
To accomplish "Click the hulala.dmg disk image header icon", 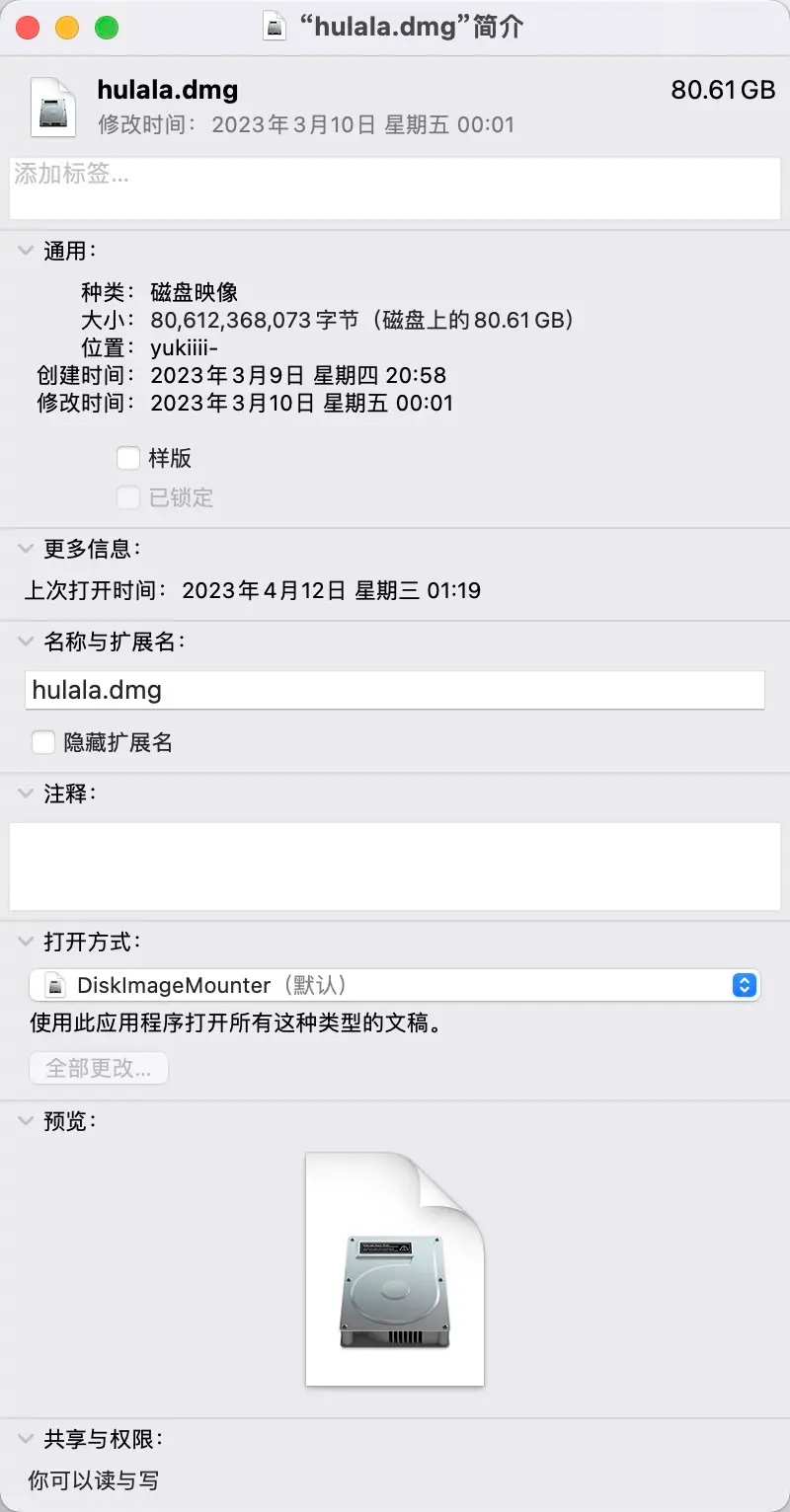I will (52, 106).
